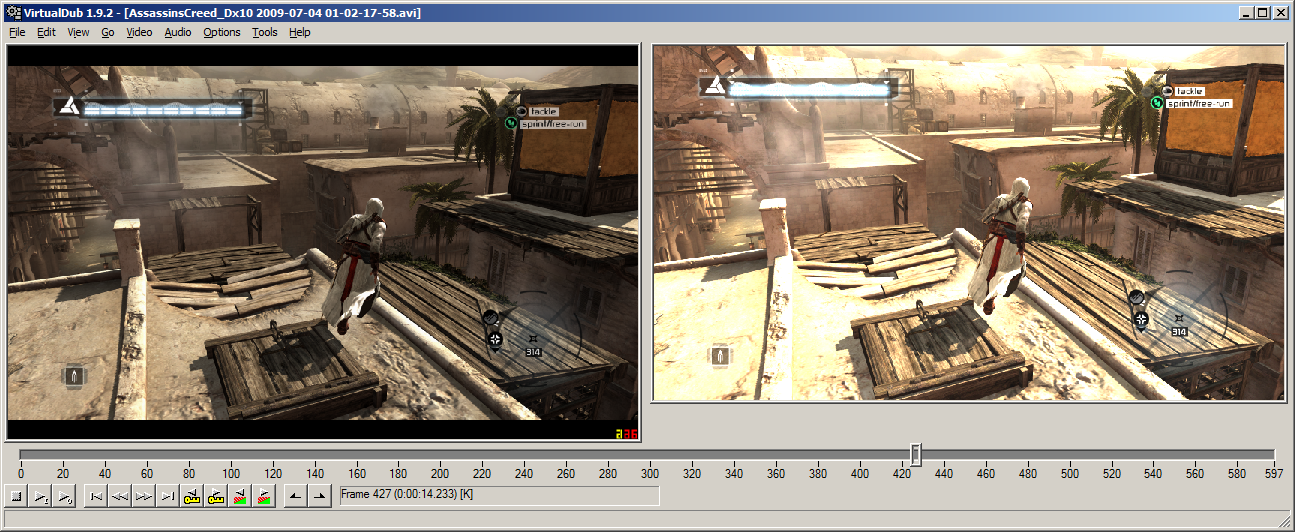Click the timeline at frame 200
1295x532 pixels.
[440, 455]
